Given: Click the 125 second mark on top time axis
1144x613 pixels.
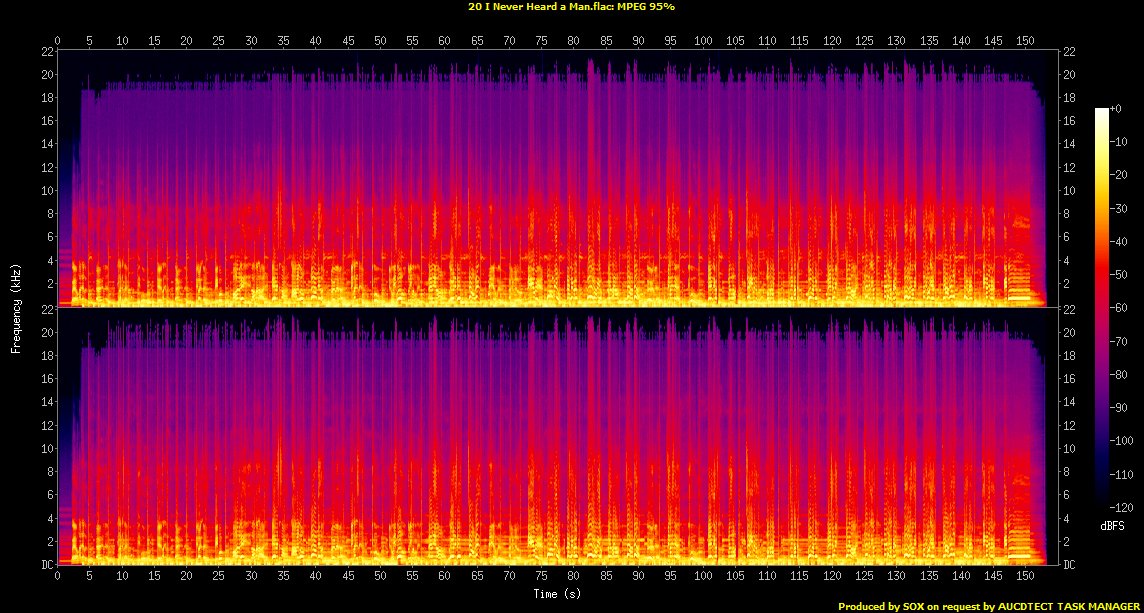Looking at the screenshot, I should [864, 40].
